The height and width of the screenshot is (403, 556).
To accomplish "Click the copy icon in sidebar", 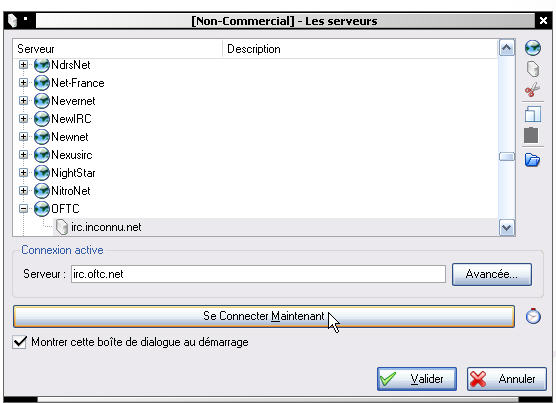I will (533, 114).
